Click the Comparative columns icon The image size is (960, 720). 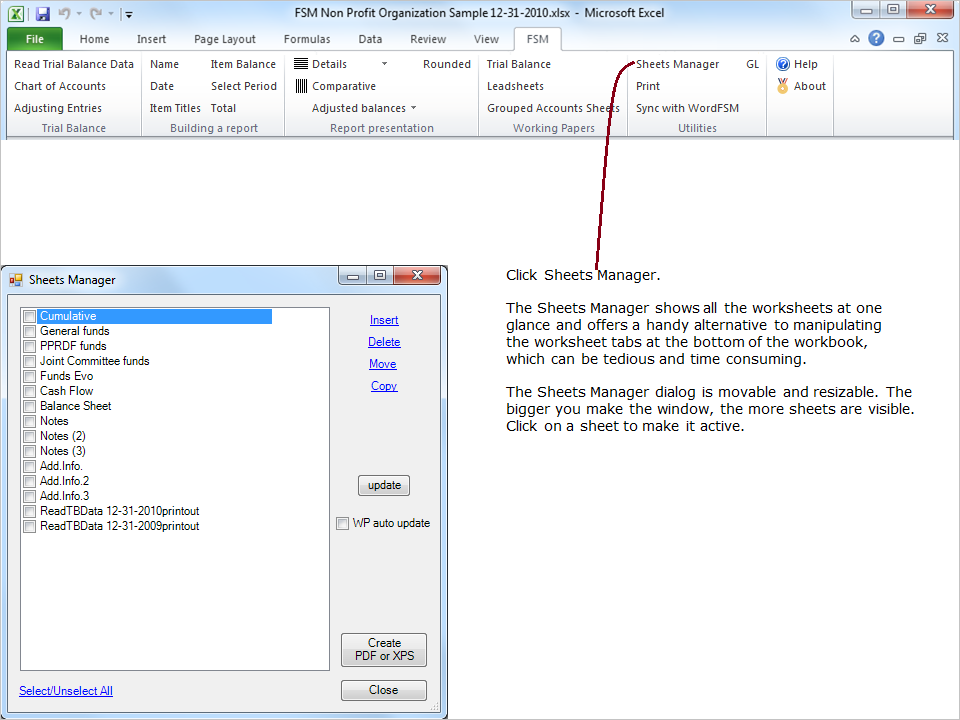(301, 86)
